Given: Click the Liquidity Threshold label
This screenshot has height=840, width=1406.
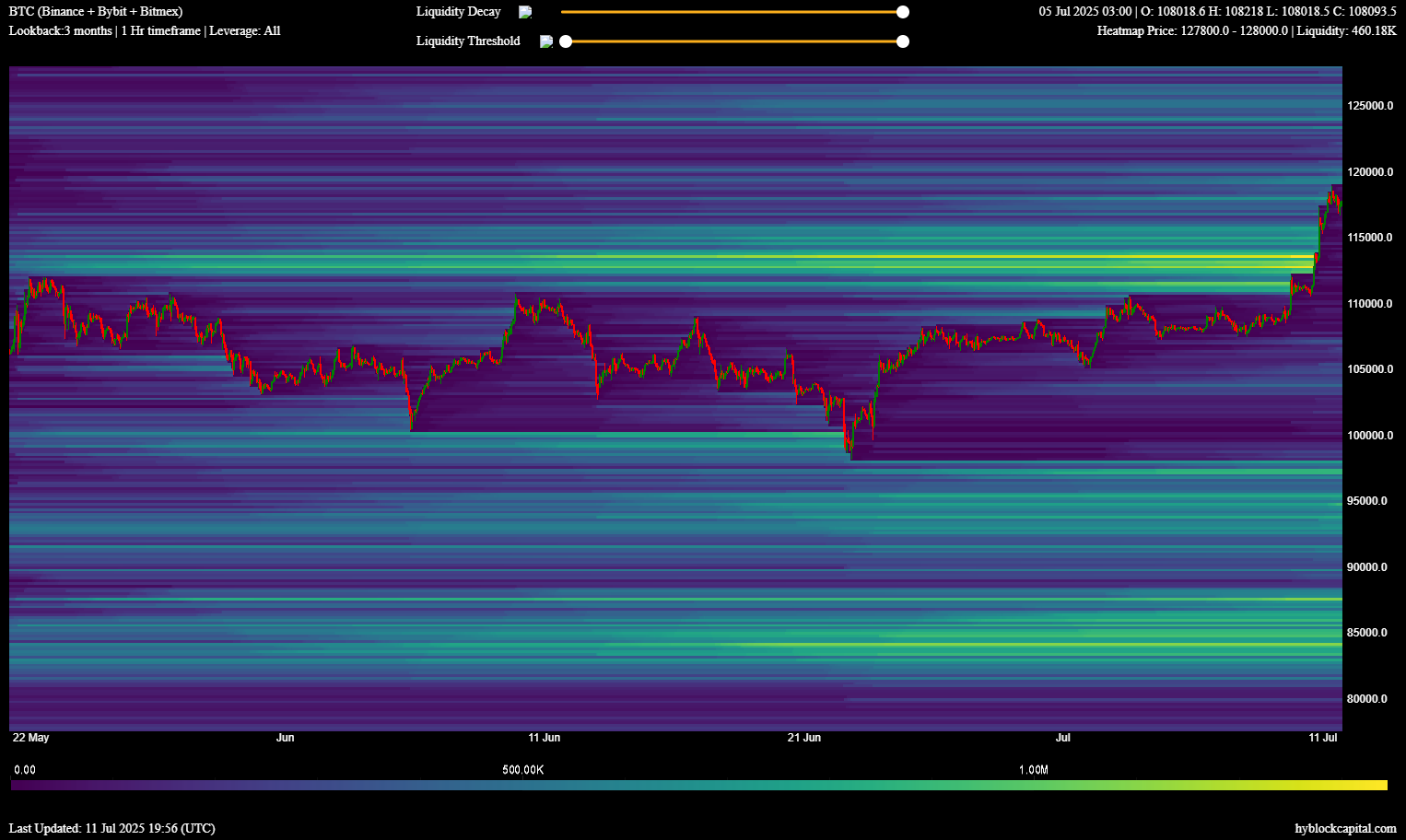Looking at the screenshot, I should 468,41.
